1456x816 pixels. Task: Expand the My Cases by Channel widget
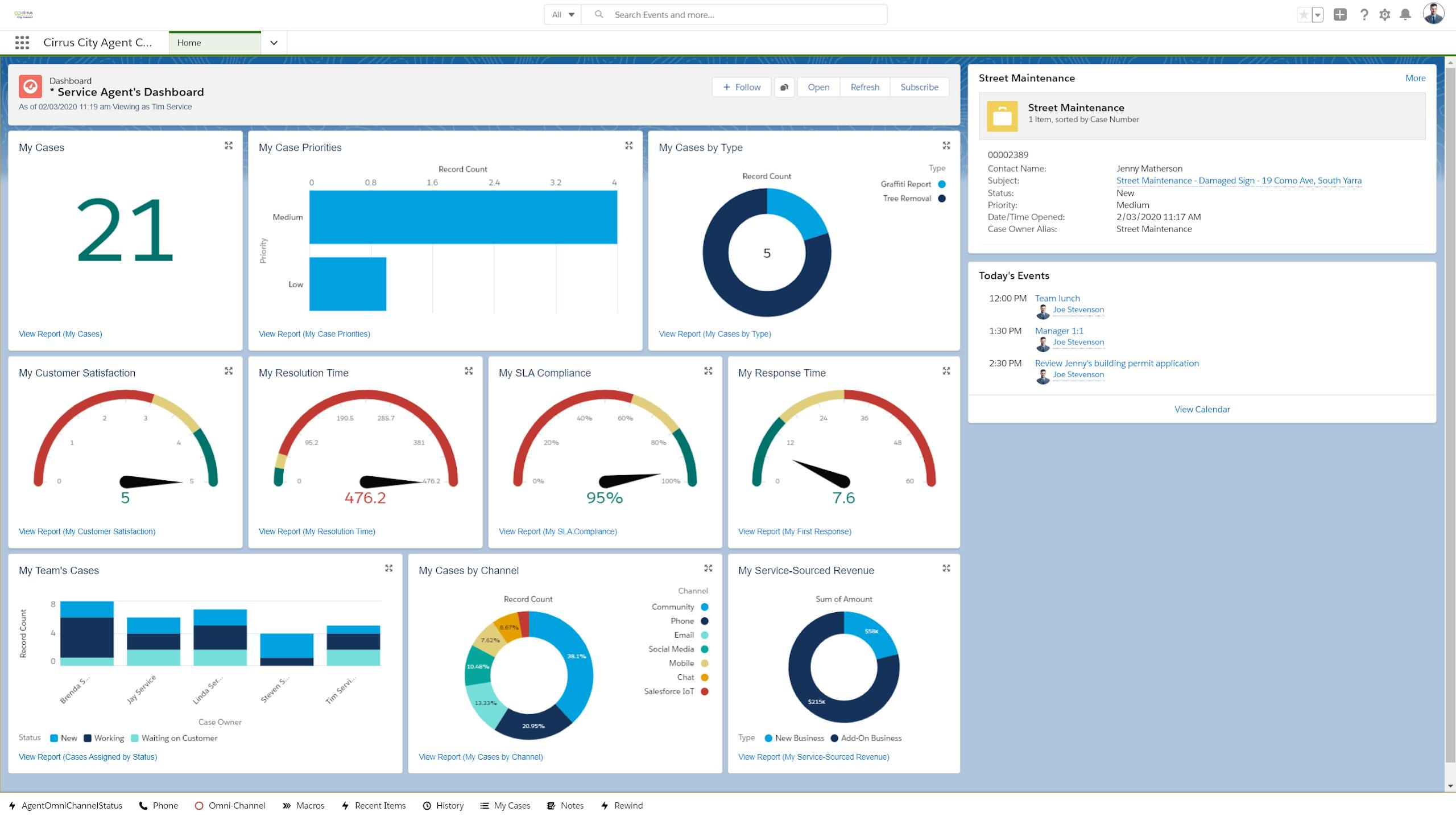(x=708, y=568)
